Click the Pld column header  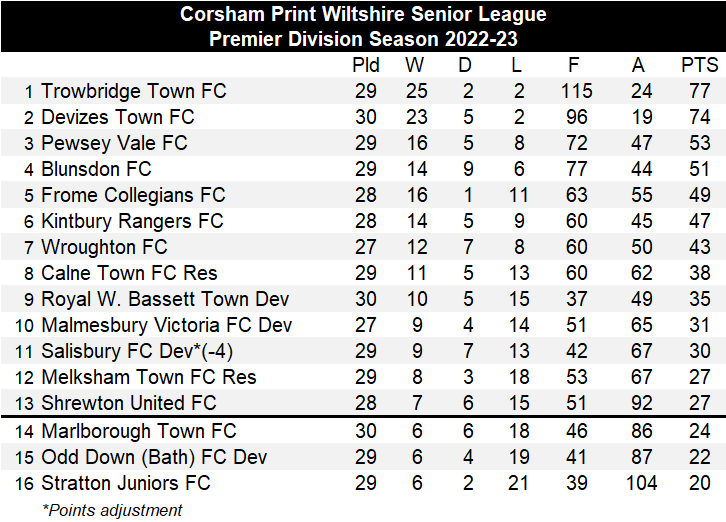[366, 65]
